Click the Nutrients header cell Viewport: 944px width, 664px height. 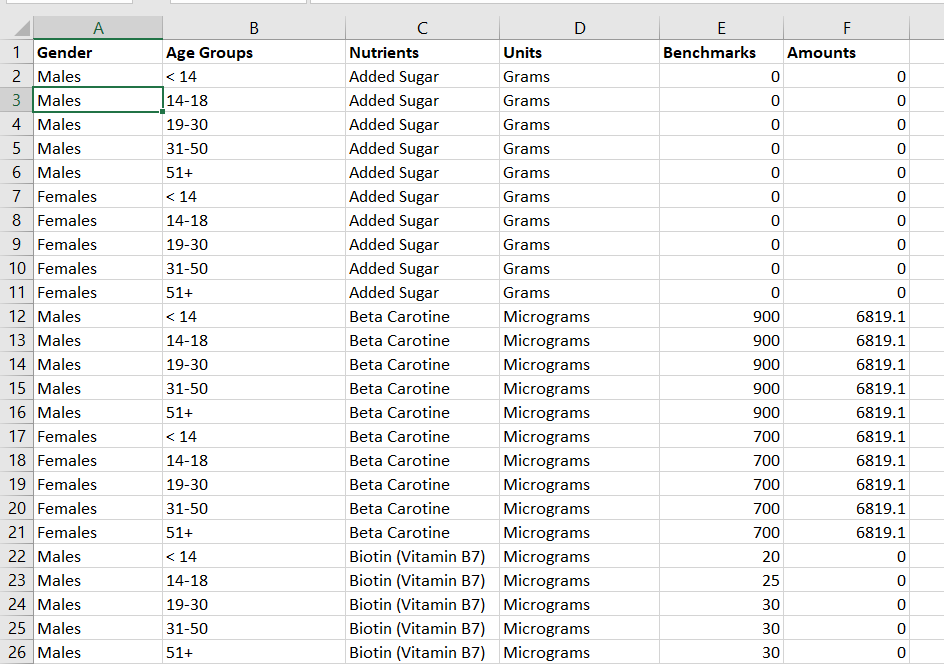point(422,52)
